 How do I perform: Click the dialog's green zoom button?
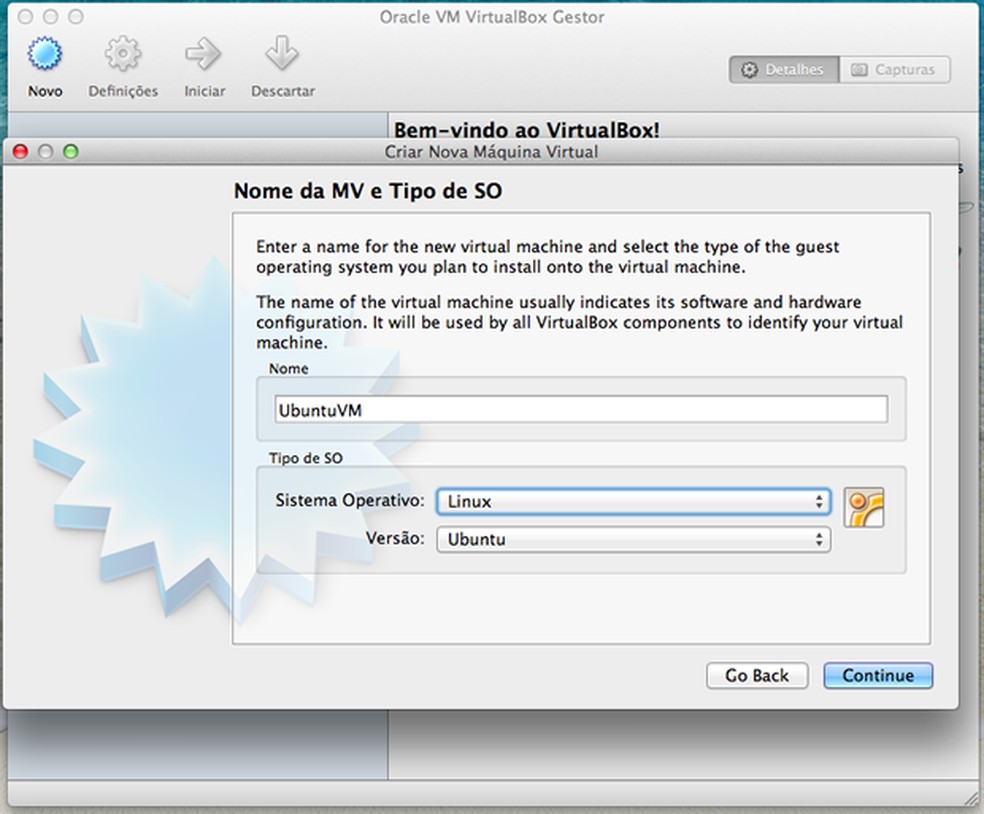coord(71,151)
